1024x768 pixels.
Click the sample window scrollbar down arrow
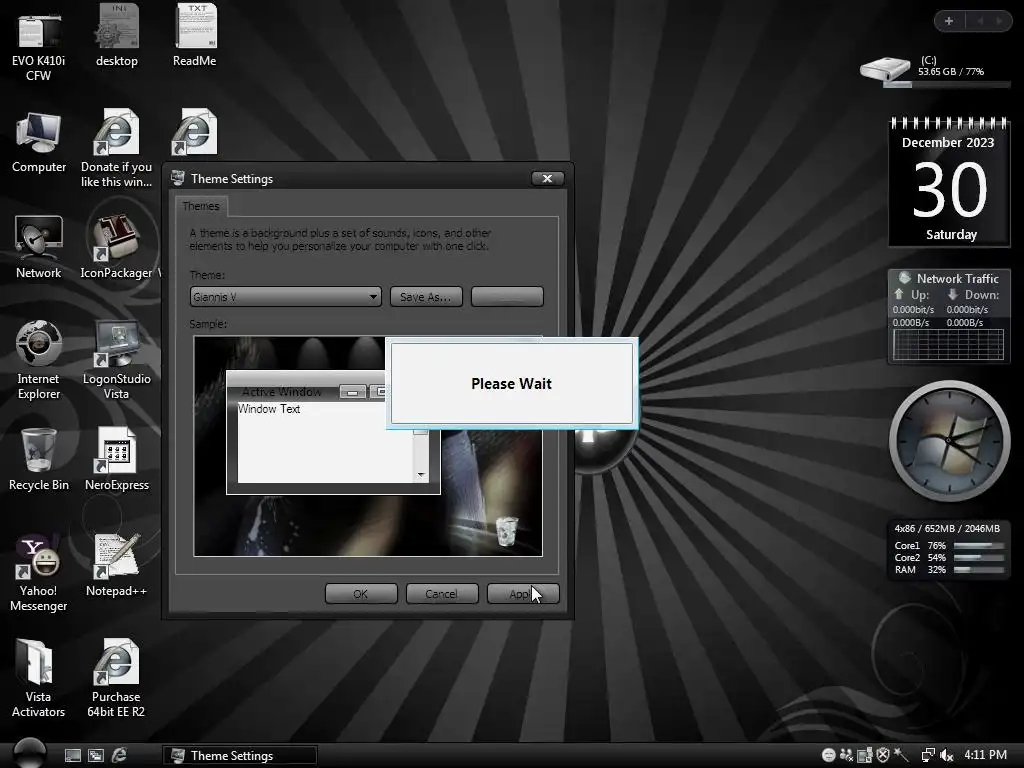[x=421, y=475]
